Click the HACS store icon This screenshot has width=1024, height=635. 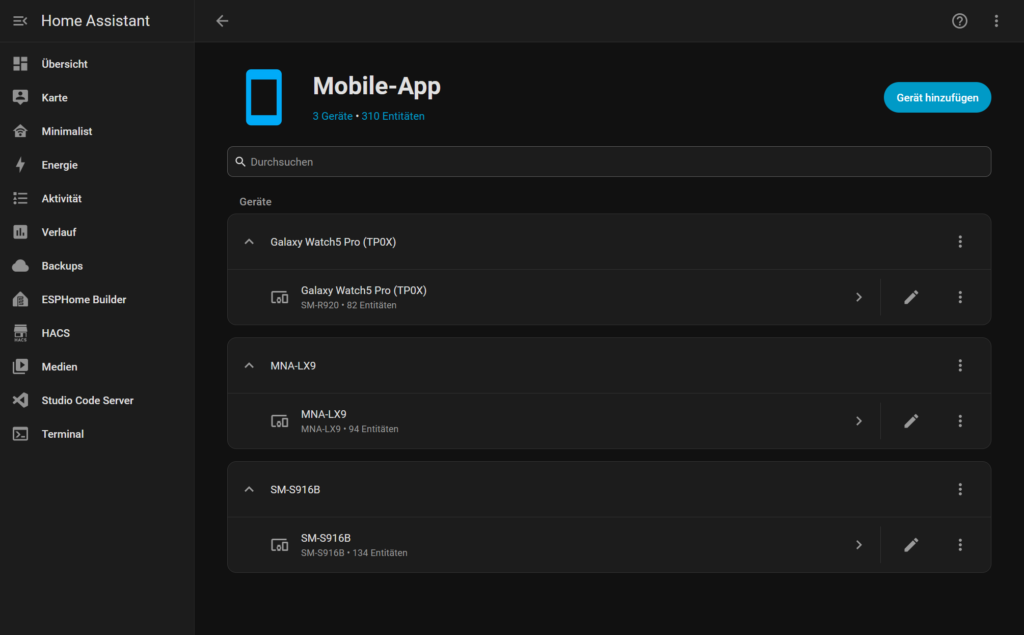click(x=20, y=333)
